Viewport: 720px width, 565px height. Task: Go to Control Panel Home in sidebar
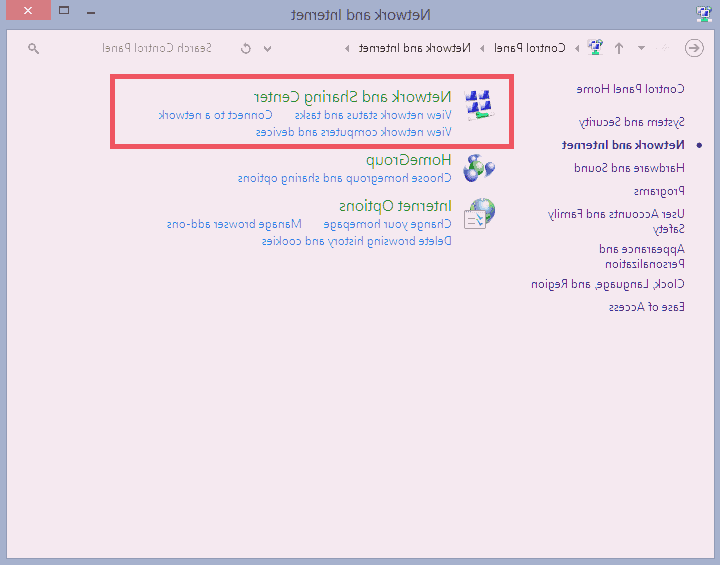[x=645, y=88]
